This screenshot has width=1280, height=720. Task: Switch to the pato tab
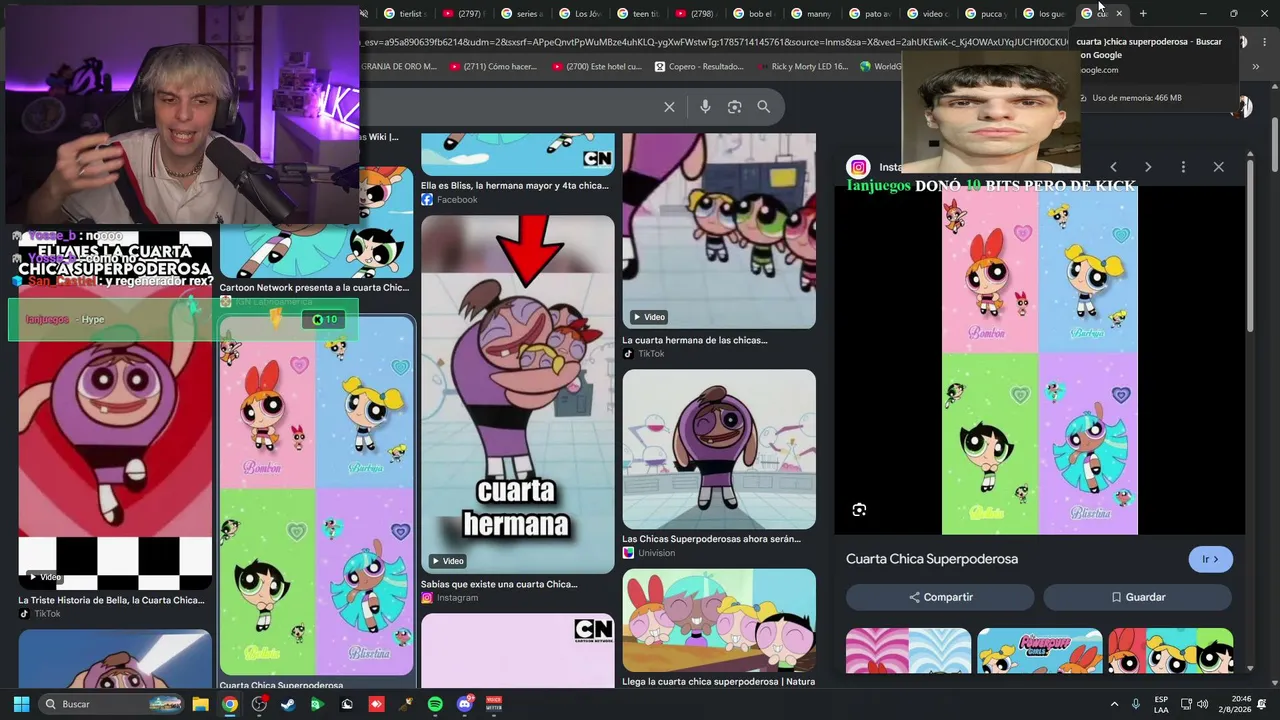pos(868,14)
